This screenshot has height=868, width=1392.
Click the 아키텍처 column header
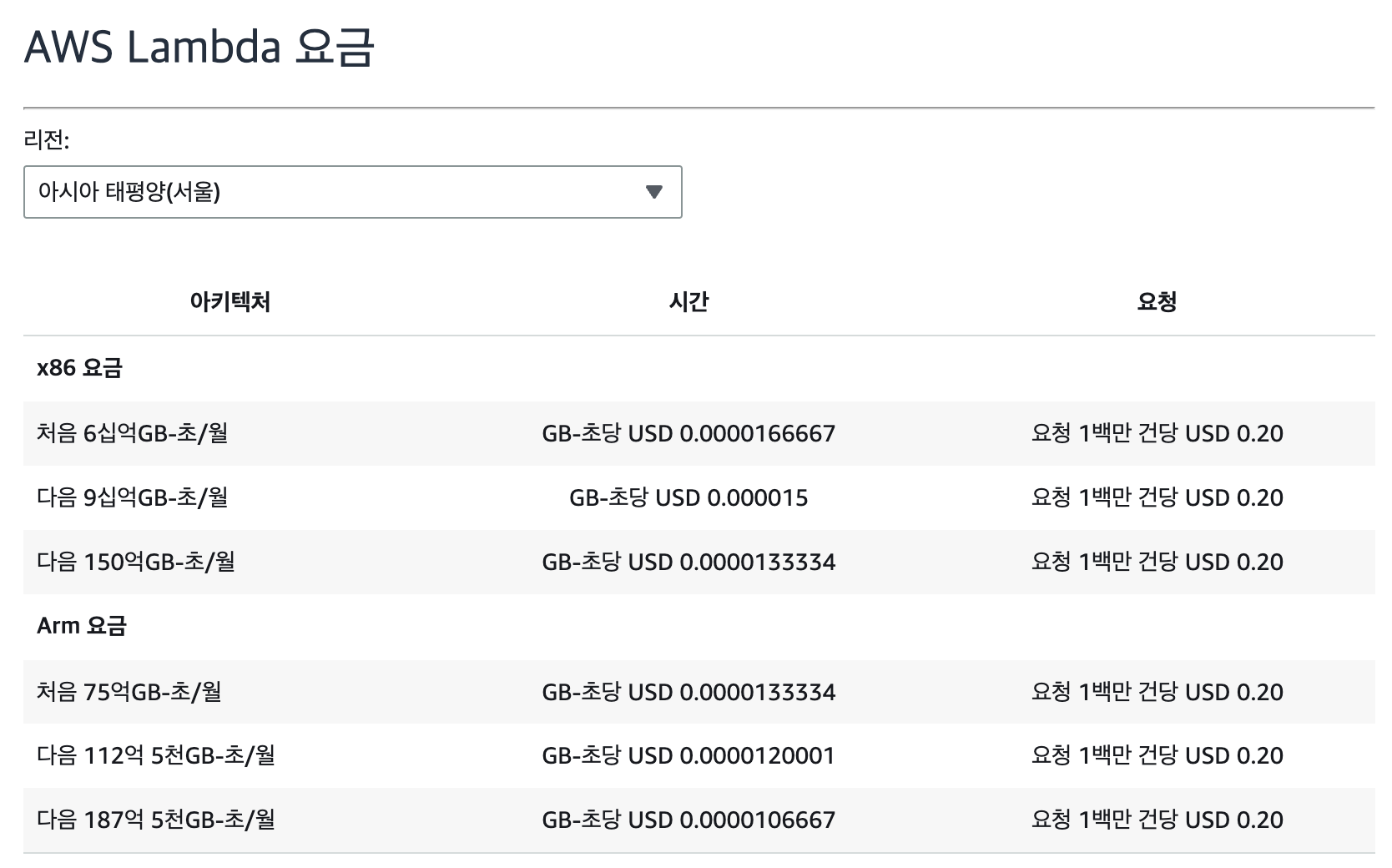tap(230, 301)
